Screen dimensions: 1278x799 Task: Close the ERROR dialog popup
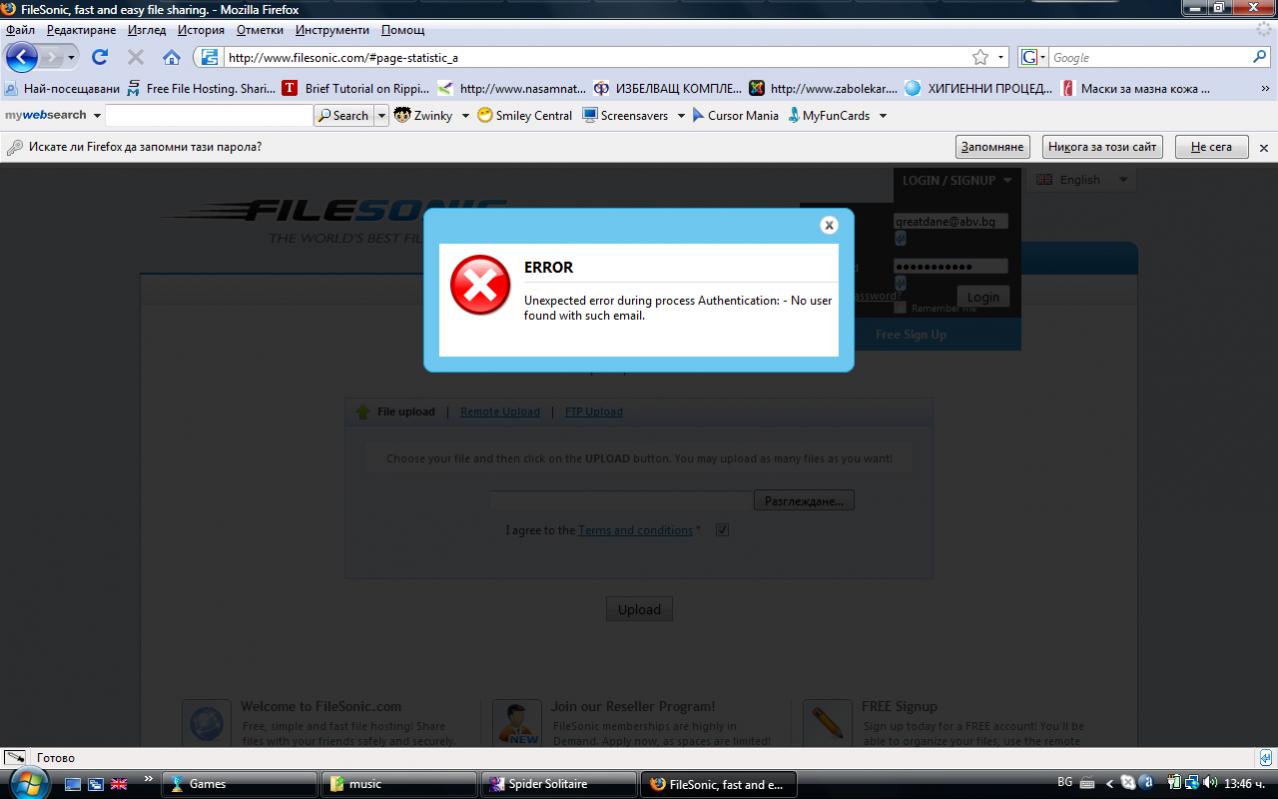click(x=828, y=225)
